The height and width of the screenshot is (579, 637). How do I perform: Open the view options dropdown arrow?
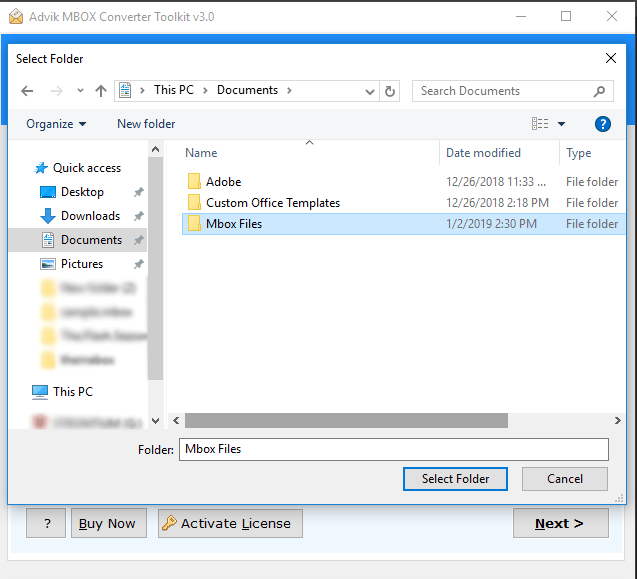pyautogui.click(x=561, y=124)
